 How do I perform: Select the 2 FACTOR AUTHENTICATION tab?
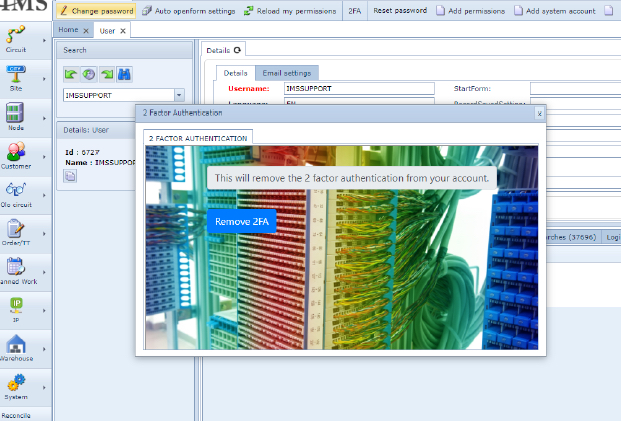click(198, 138)
